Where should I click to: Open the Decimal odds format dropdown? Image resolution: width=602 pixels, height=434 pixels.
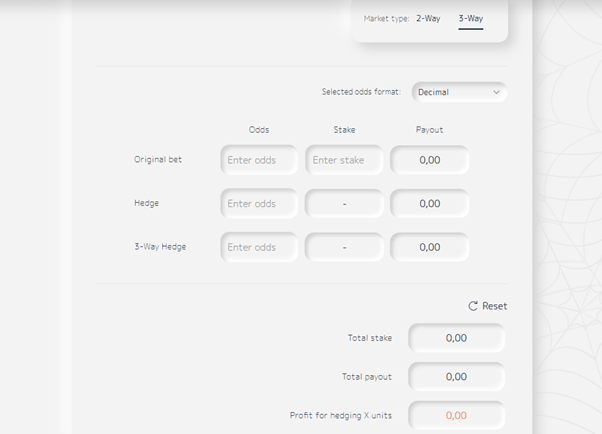point(459,92)
